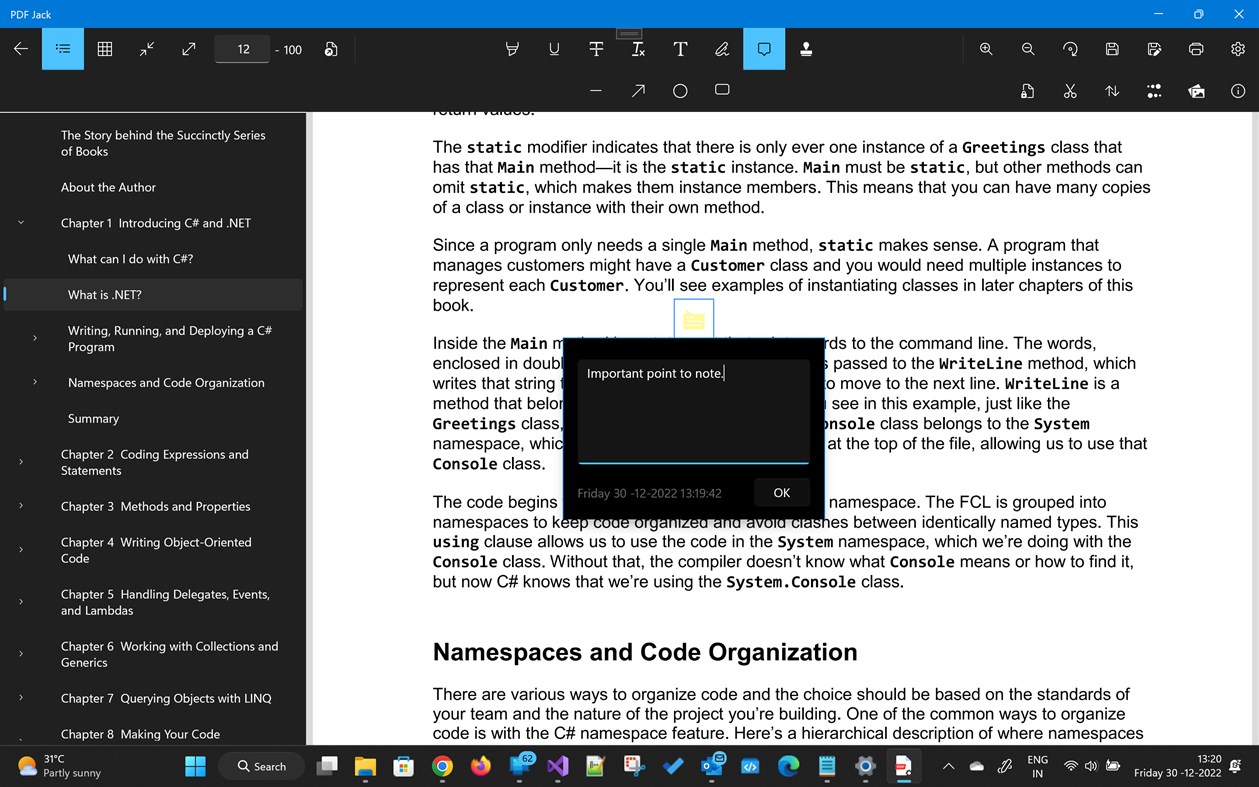This screenshot has height=787, width=1259.
Task: Toggle the page thumbnails grid view
Action: [104, 48]
